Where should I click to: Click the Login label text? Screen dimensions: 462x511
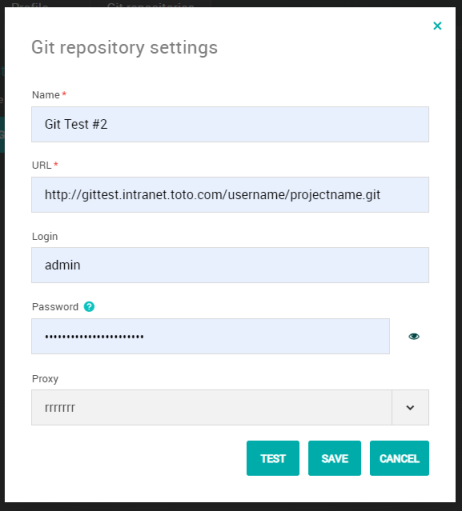45,236
